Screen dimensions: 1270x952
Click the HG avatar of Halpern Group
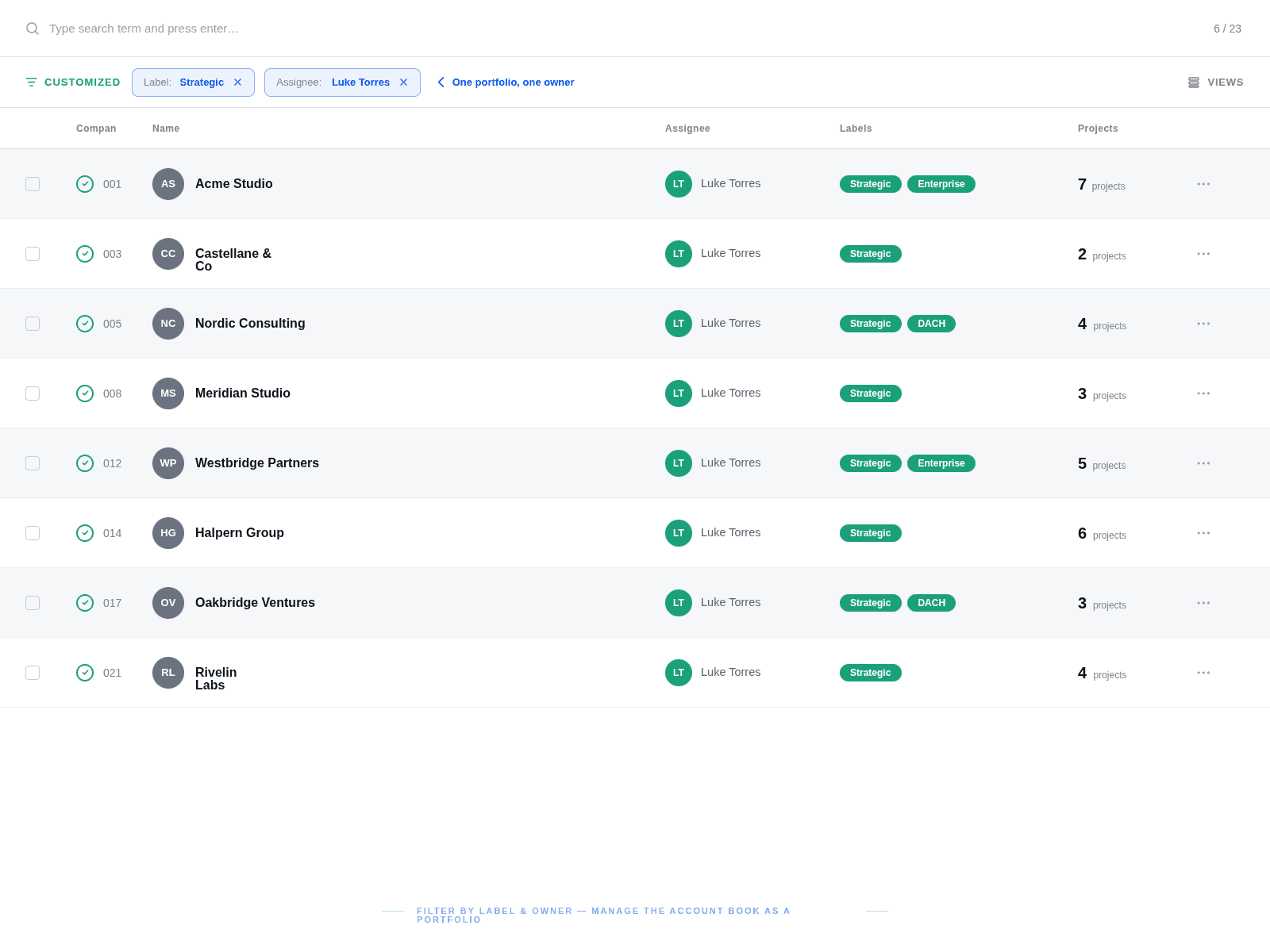click(168, 533)
